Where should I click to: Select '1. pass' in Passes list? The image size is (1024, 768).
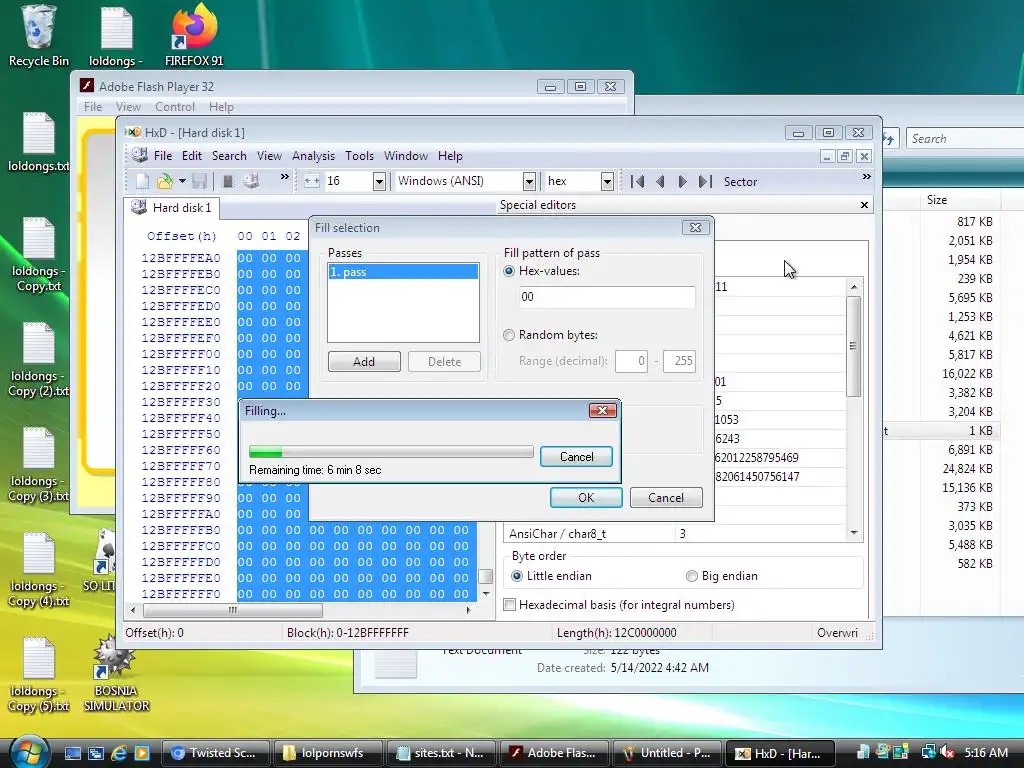tap(403, 272)
